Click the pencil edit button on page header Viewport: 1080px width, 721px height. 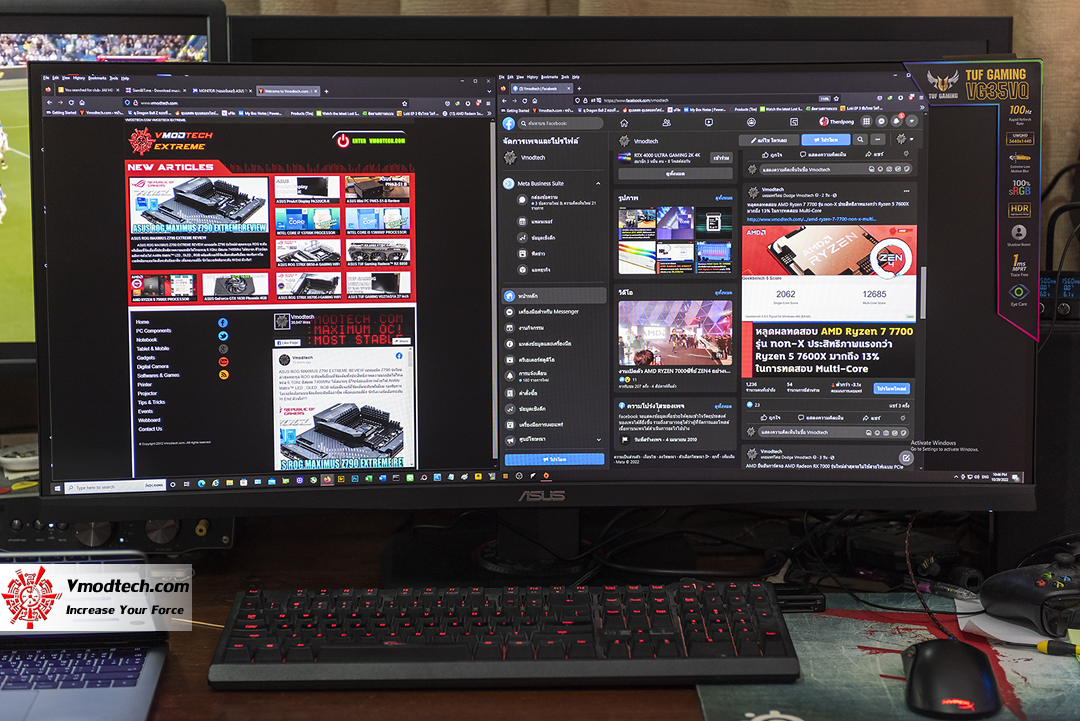(769, 140)
